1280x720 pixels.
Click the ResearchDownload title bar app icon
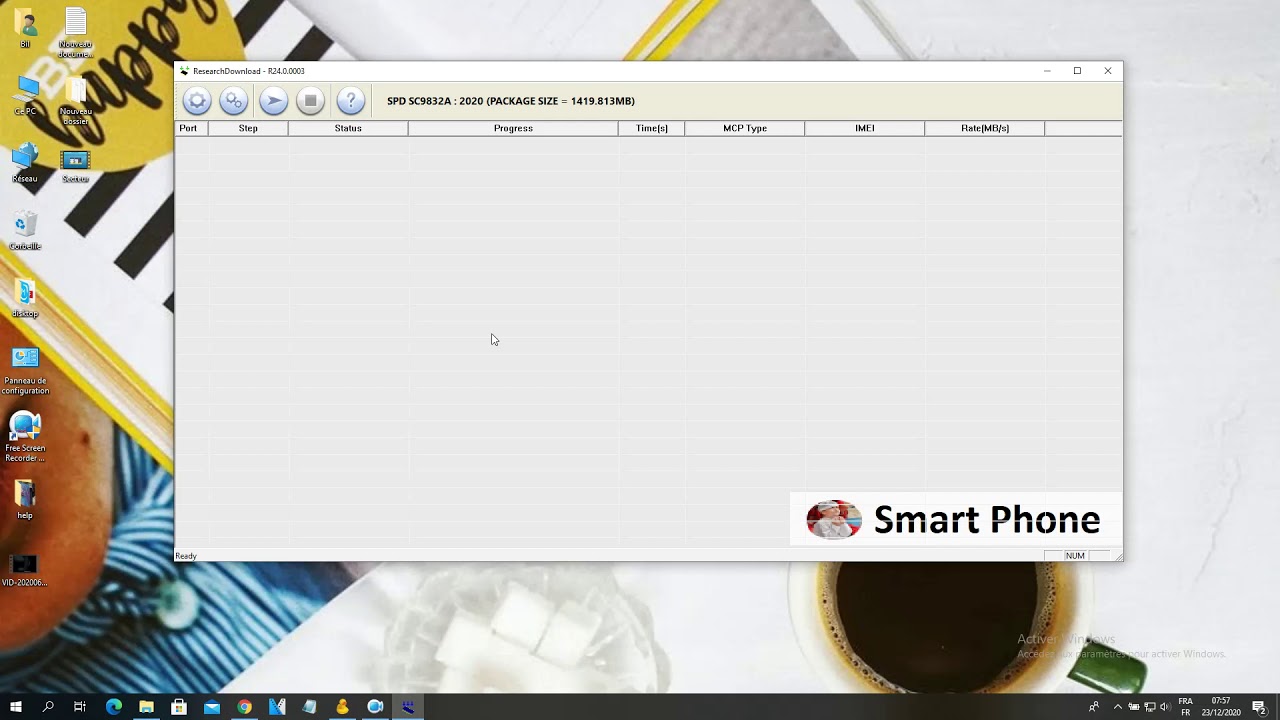point(184,71)
